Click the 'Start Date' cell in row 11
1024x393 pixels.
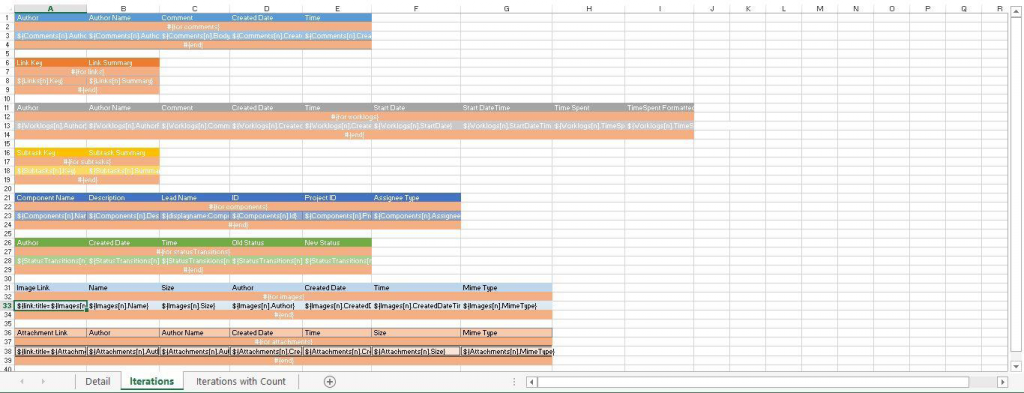(416, 107)
